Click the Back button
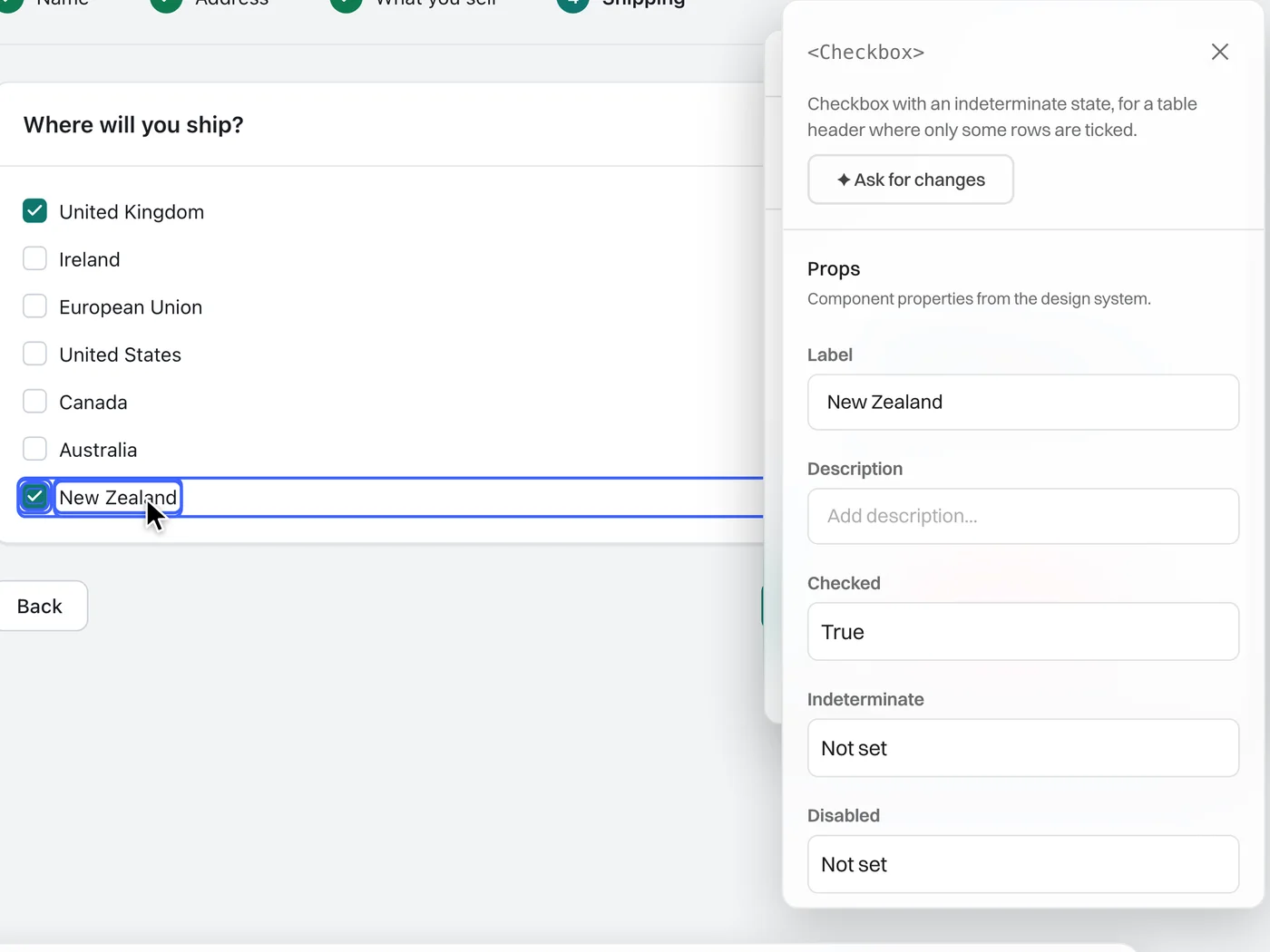The height and width of the screenshot is (952, 1270). (40, 606)
